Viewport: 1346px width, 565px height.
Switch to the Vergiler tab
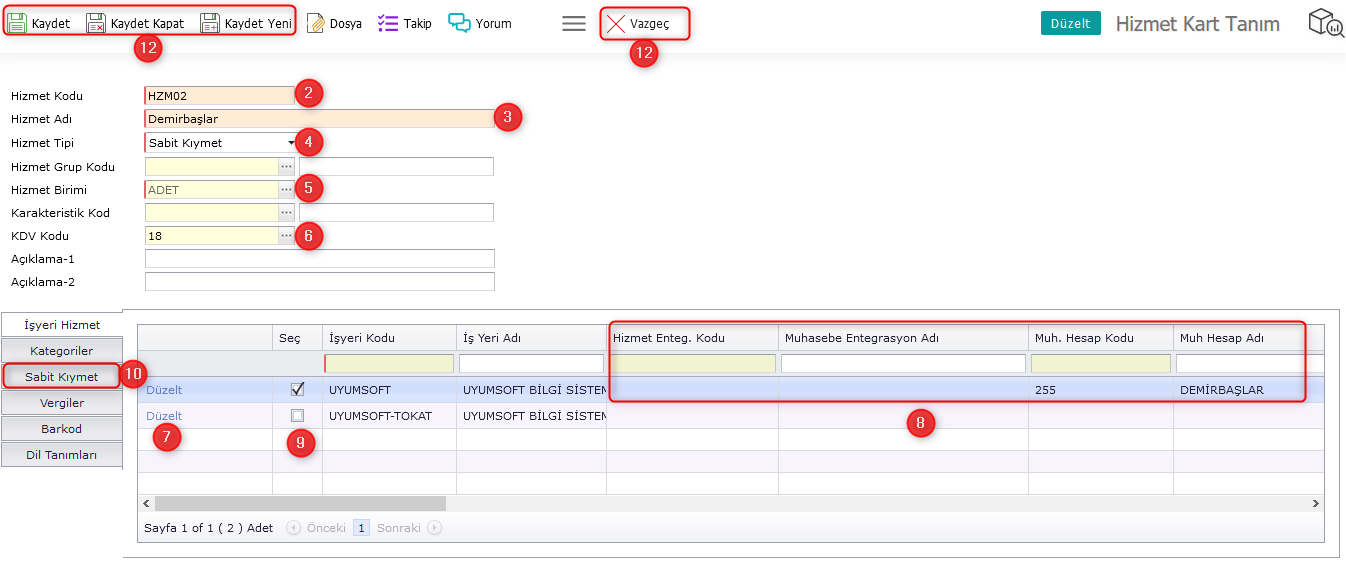click(62, 403)
